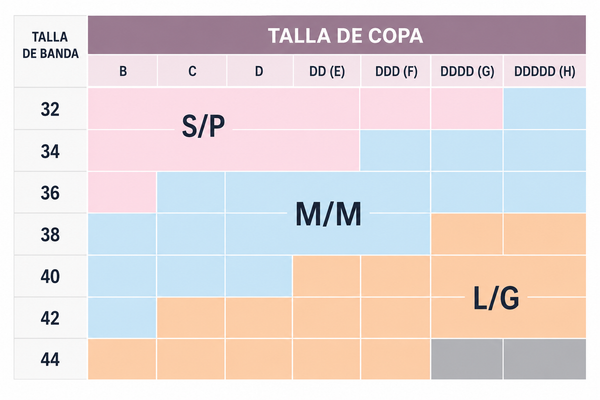The width and height of the screenshot is (600, 400).
Task: Click the L/G size label
Action: point(496,298)
